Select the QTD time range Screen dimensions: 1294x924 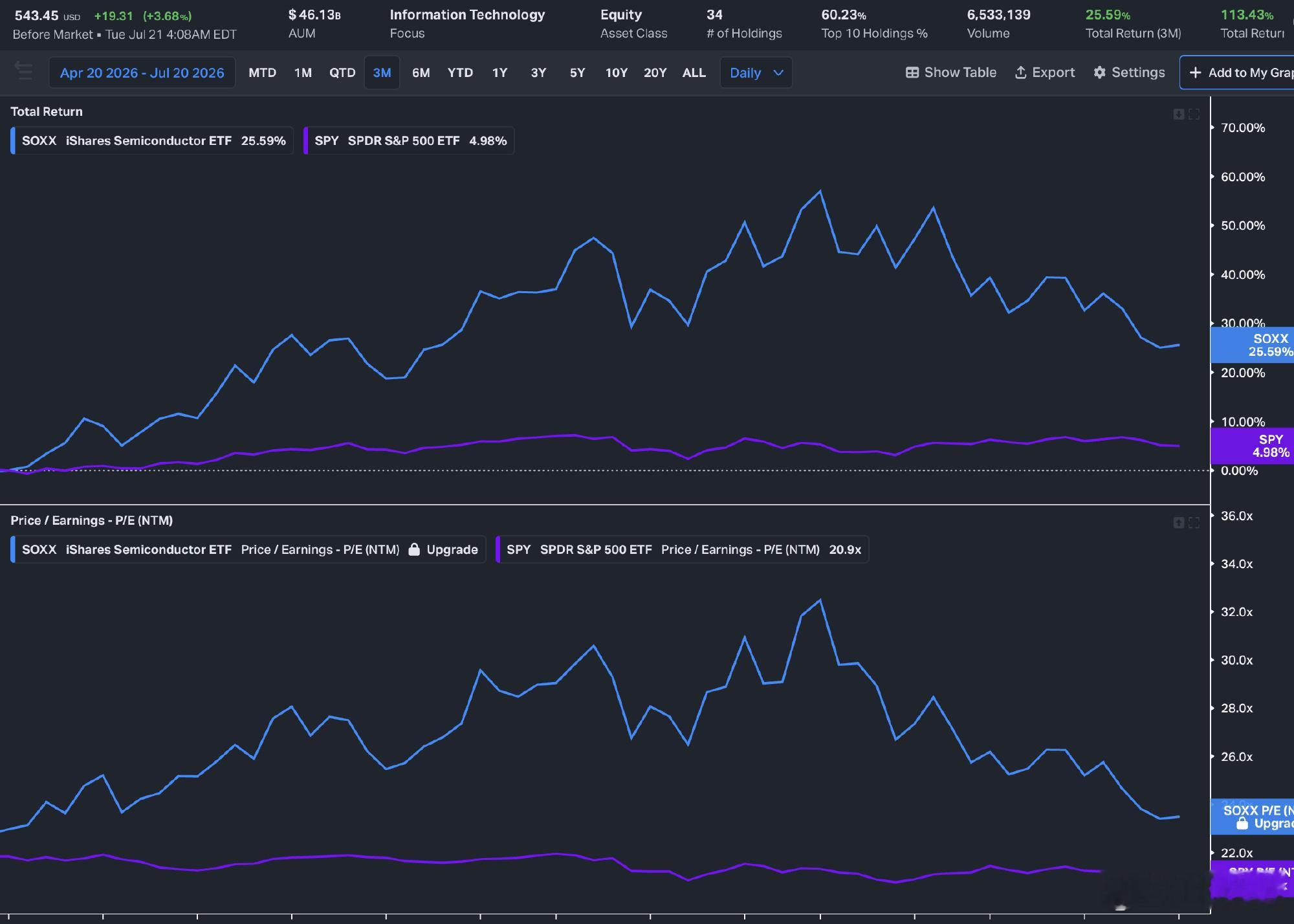342,72
